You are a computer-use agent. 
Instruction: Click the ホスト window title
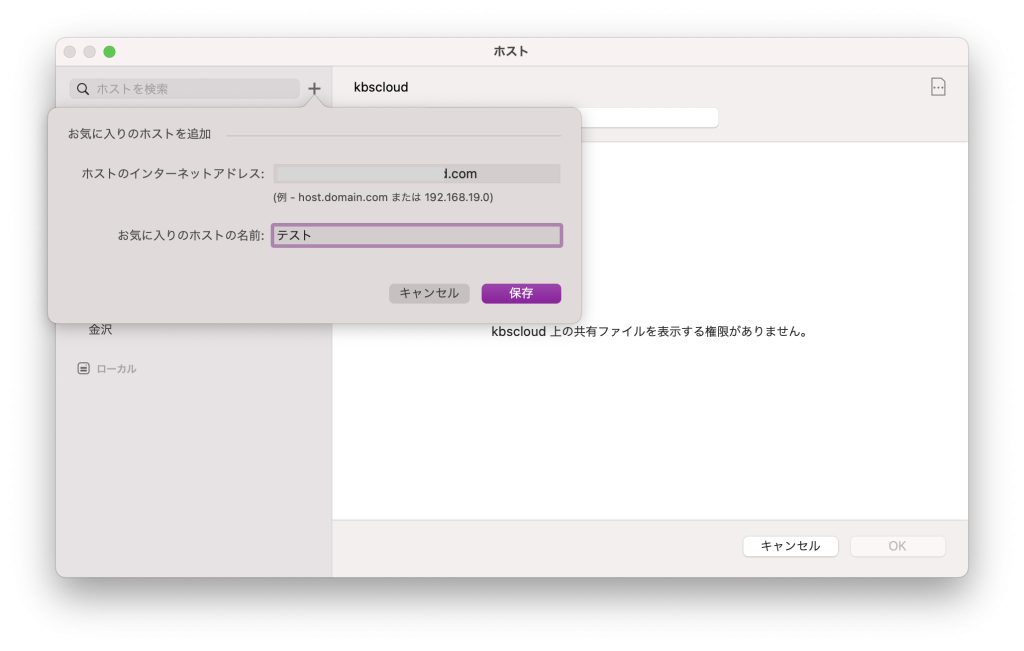pyautogui.click(x=511, y=51)
